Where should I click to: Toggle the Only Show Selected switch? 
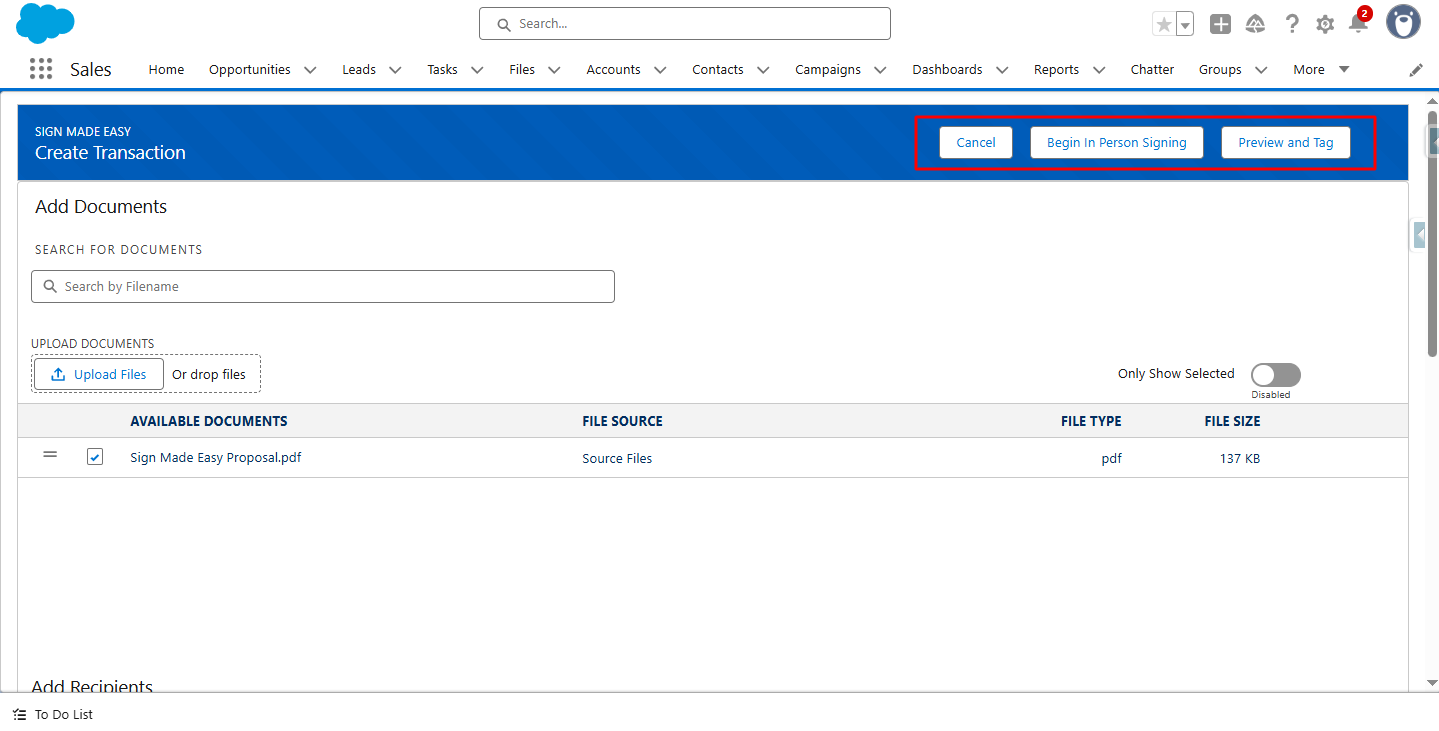point(1276,375)
